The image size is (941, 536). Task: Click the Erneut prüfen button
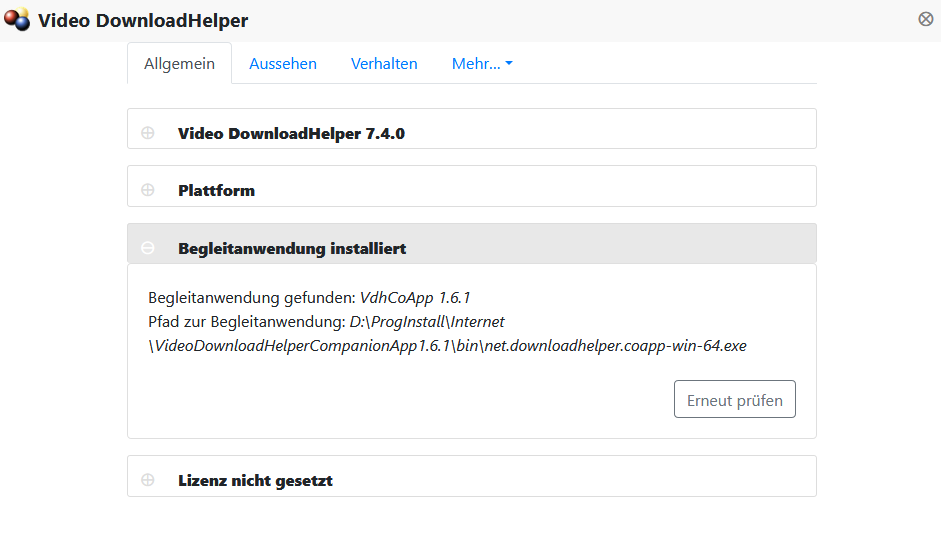pos(735,399)
